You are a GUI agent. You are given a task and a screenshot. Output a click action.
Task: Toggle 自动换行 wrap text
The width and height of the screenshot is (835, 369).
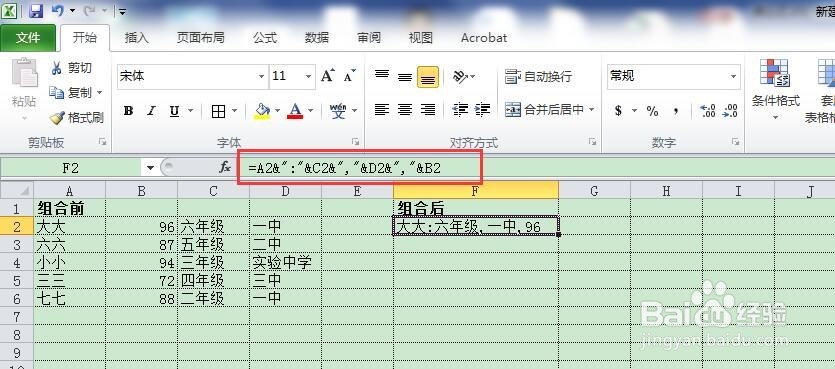[538, 77]
